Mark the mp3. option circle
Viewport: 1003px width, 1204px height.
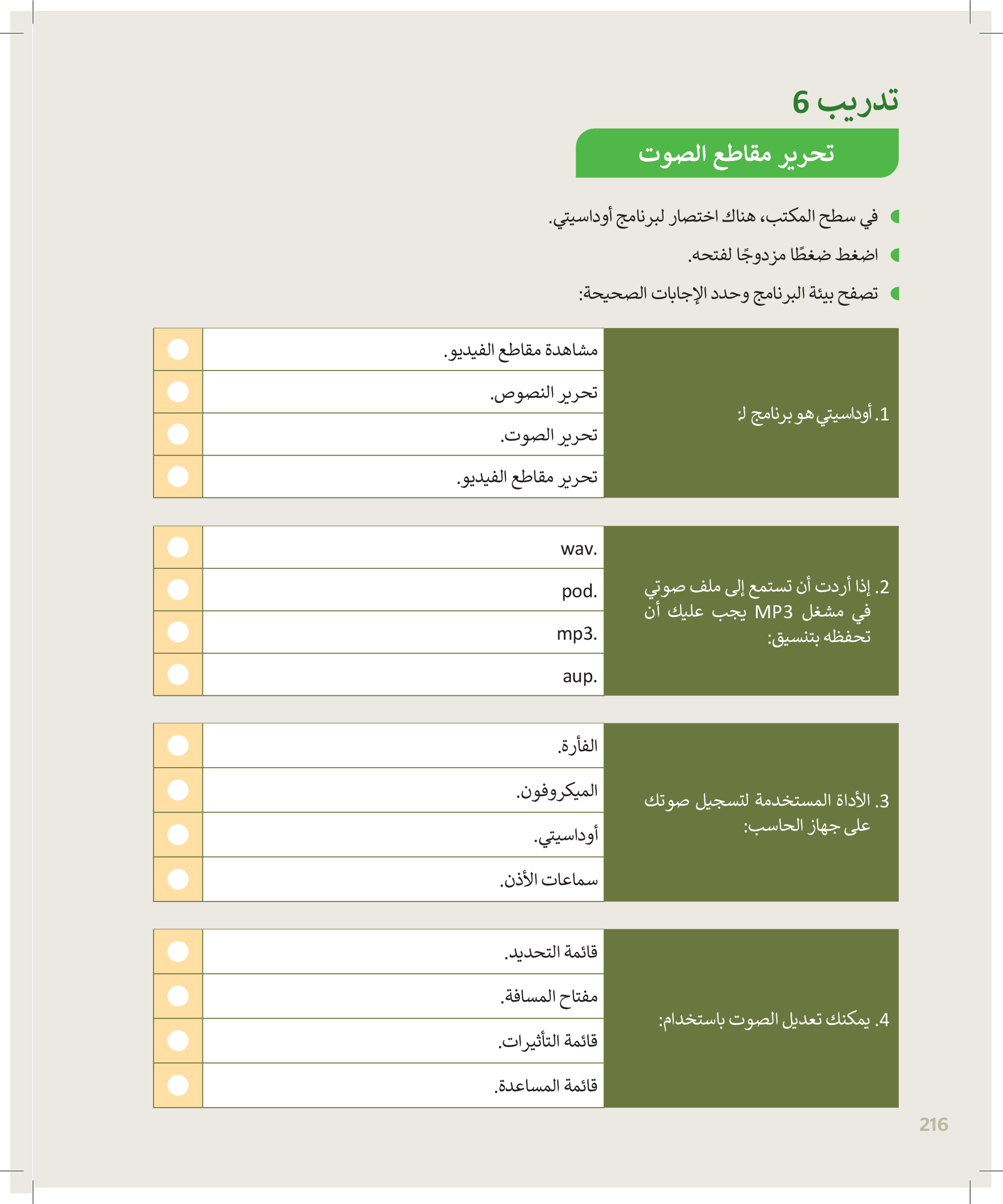pos(178,632)
